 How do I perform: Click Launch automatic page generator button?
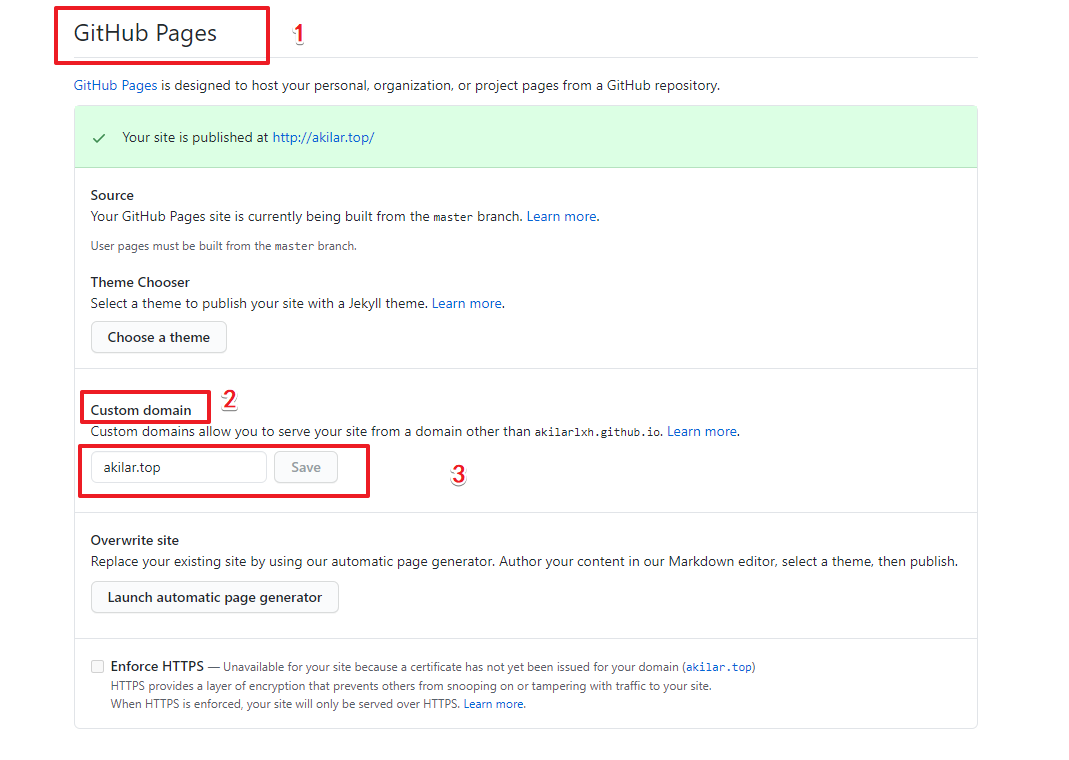(x=215, y=597)
